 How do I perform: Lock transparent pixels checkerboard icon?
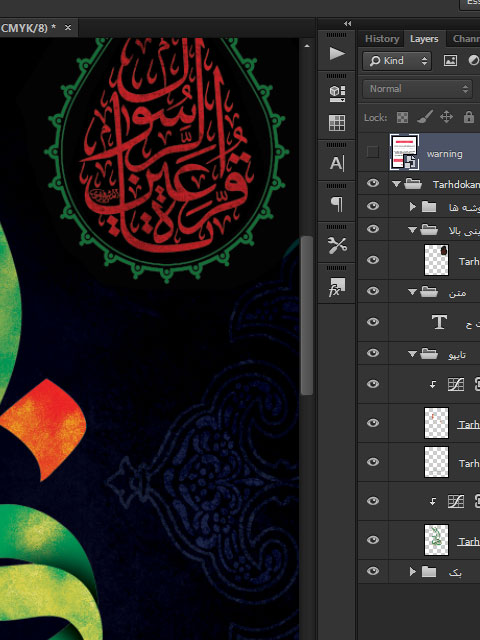402,118
